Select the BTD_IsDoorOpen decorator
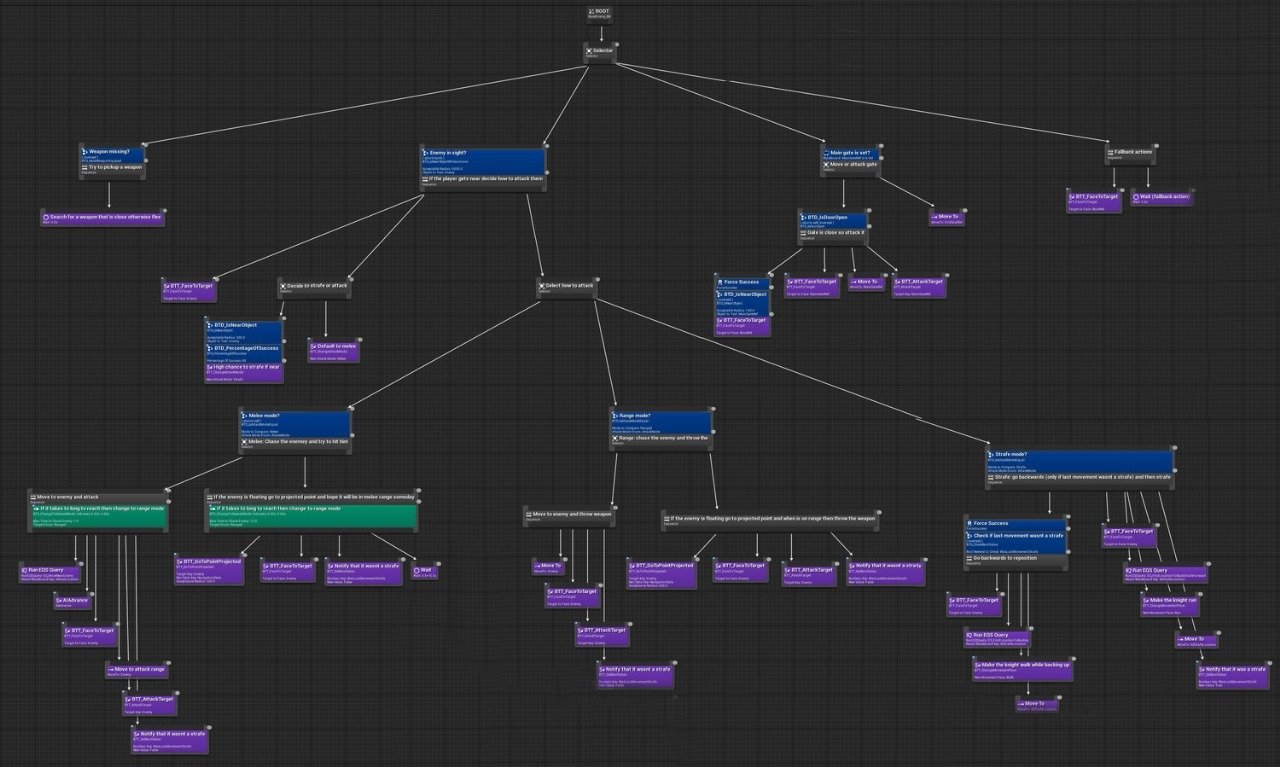1280x767 pixels. (x=834, y=221)
